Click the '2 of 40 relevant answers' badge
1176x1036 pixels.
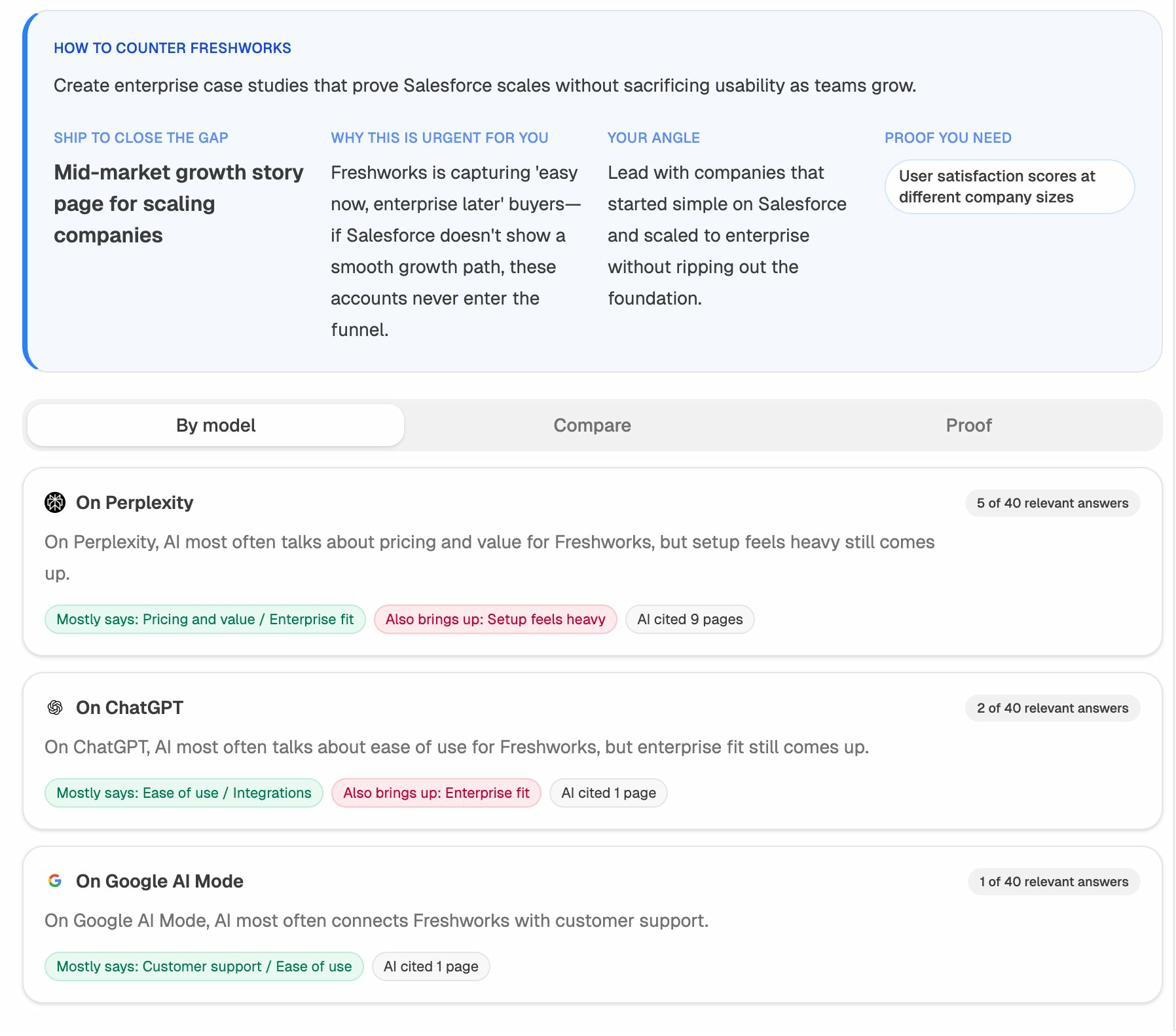(x=1051, y=707)
